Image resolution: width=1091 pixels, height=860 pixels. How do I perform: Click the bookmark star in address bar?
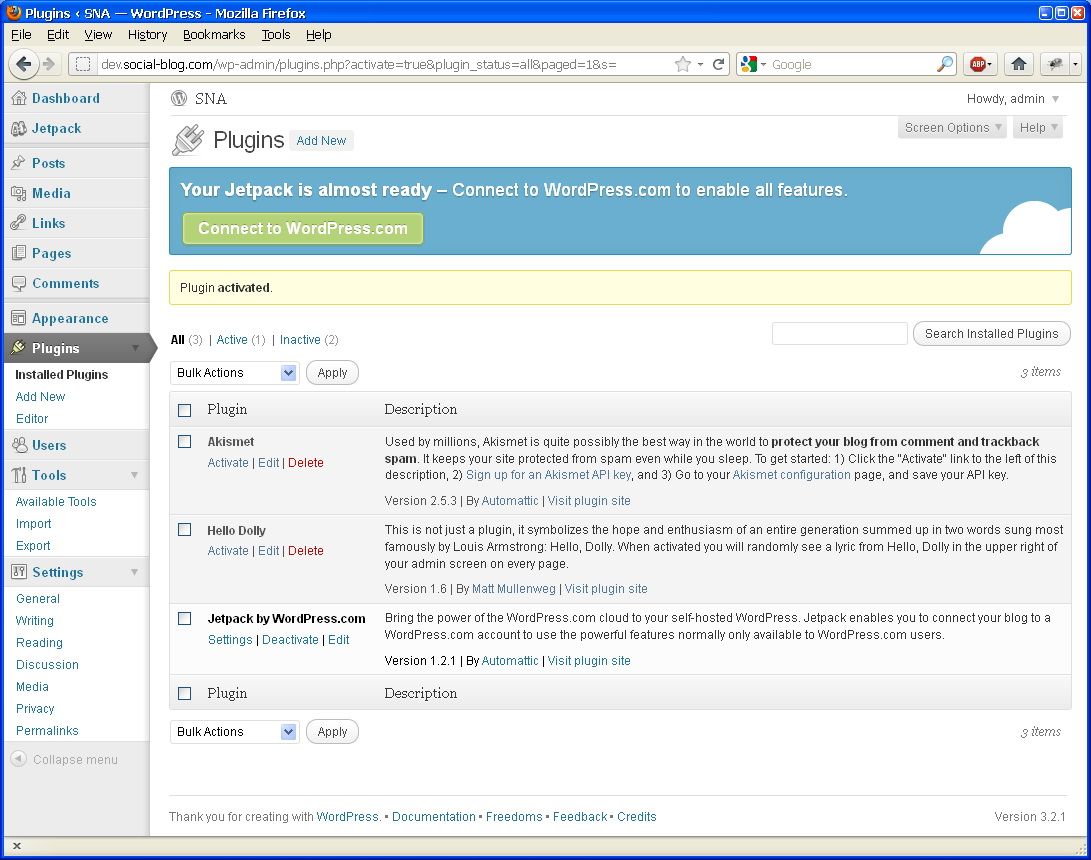pos(683,64)
